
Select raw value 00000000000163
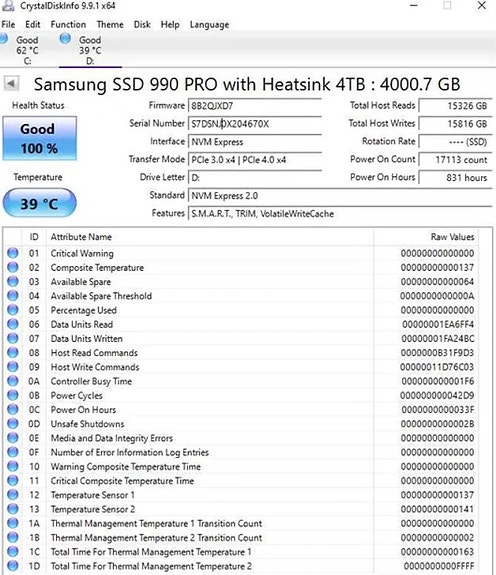point(437,552)
